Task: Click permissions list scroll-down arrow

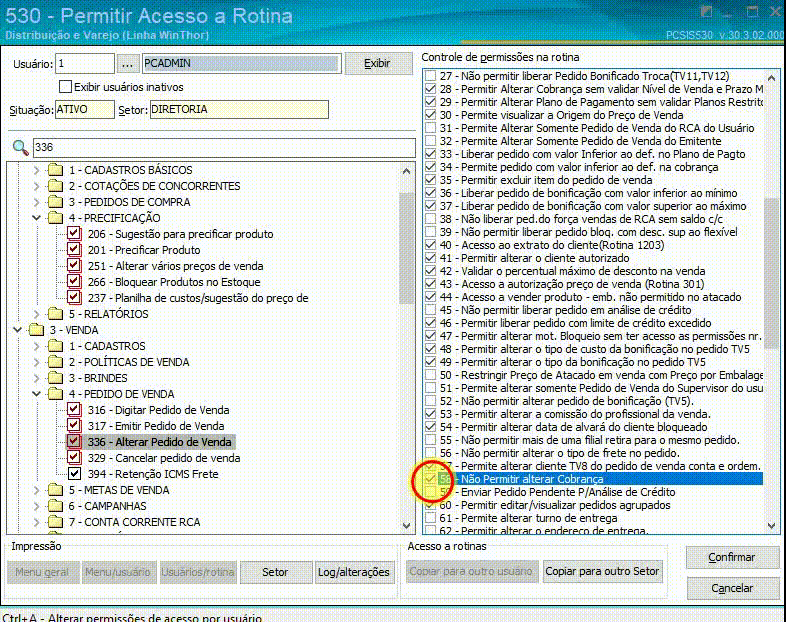Action: pos(771,526)
